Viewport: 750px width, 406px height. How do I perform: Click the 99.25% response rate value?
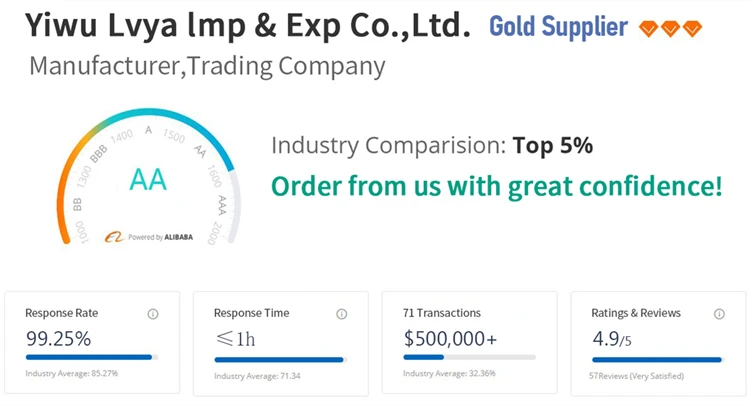click(x=58, y=339)
